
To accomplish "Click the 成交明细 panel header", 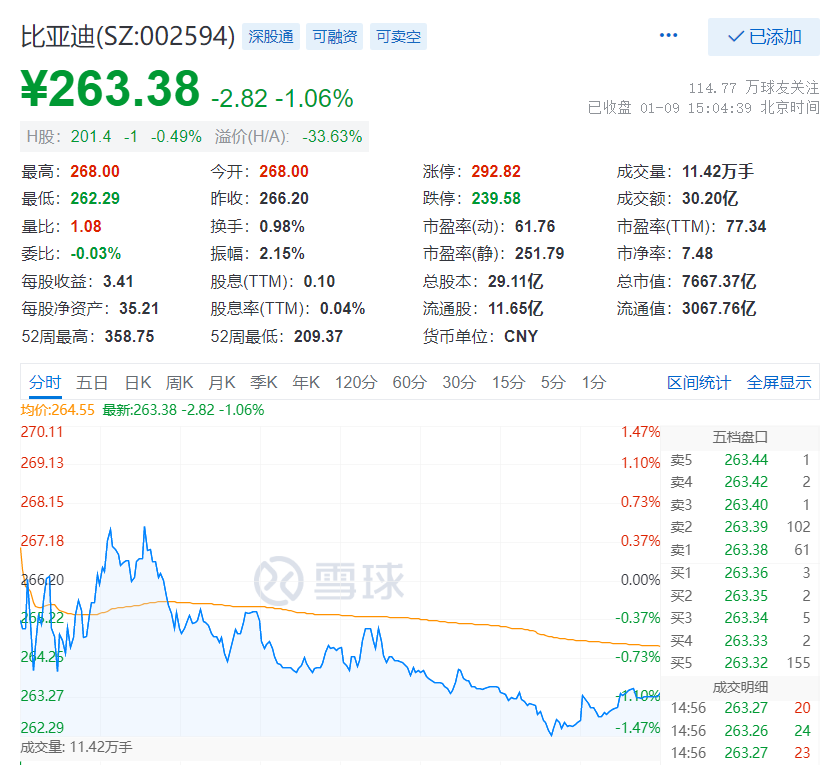I will [x=740, y=687].
